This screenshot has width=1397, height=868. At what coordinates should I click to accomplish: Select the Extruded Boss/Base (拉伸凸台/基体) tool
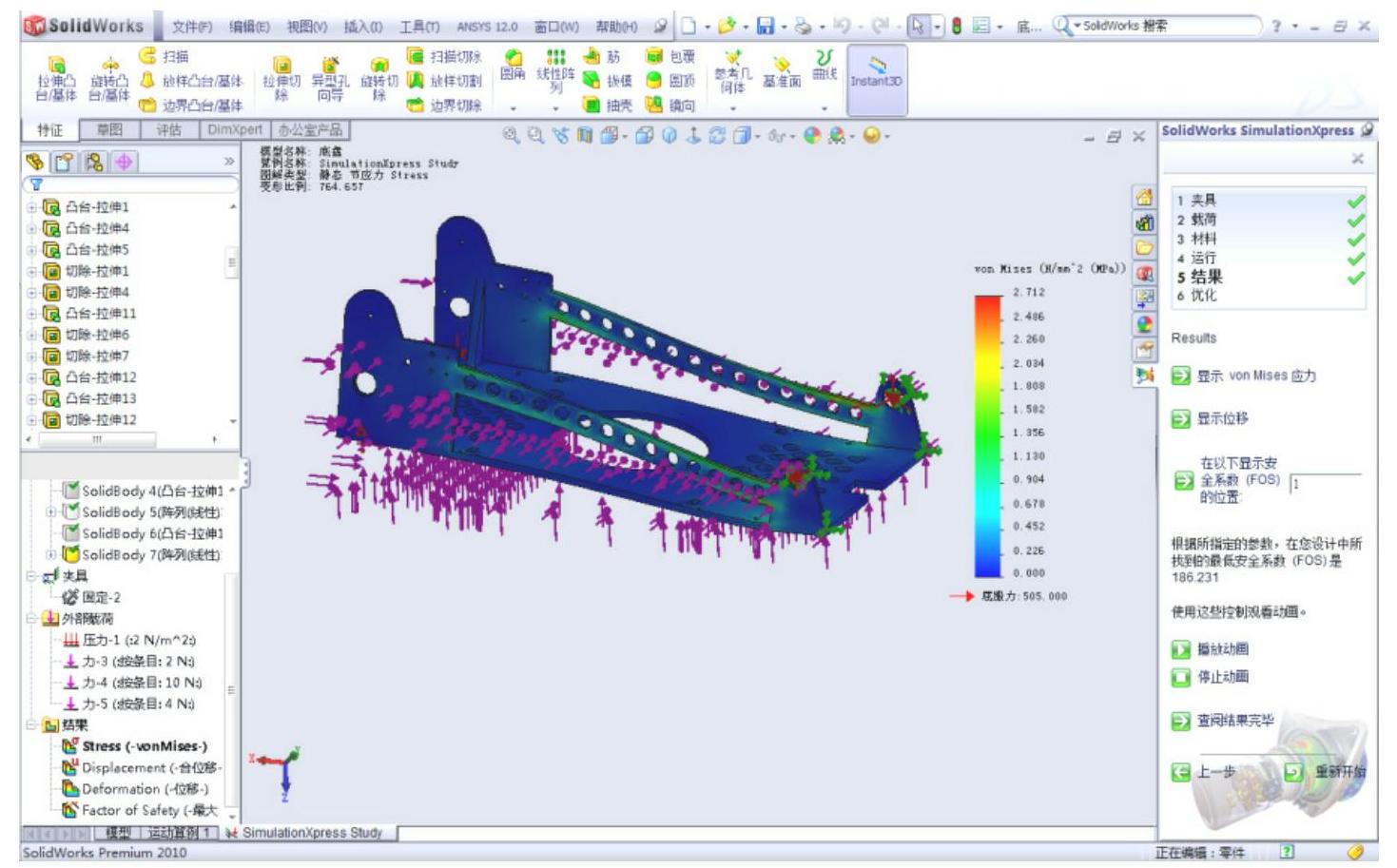click(x=56, y=79)
